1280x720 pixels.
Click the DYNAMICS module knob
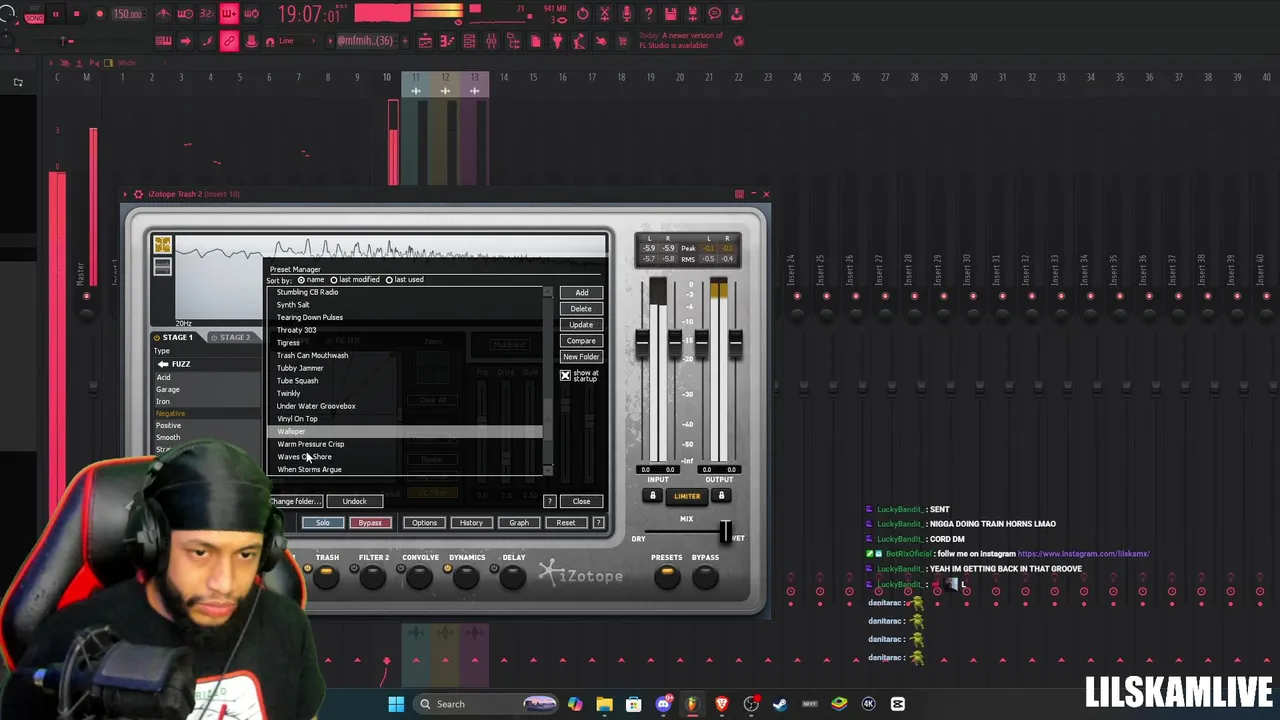465,576
